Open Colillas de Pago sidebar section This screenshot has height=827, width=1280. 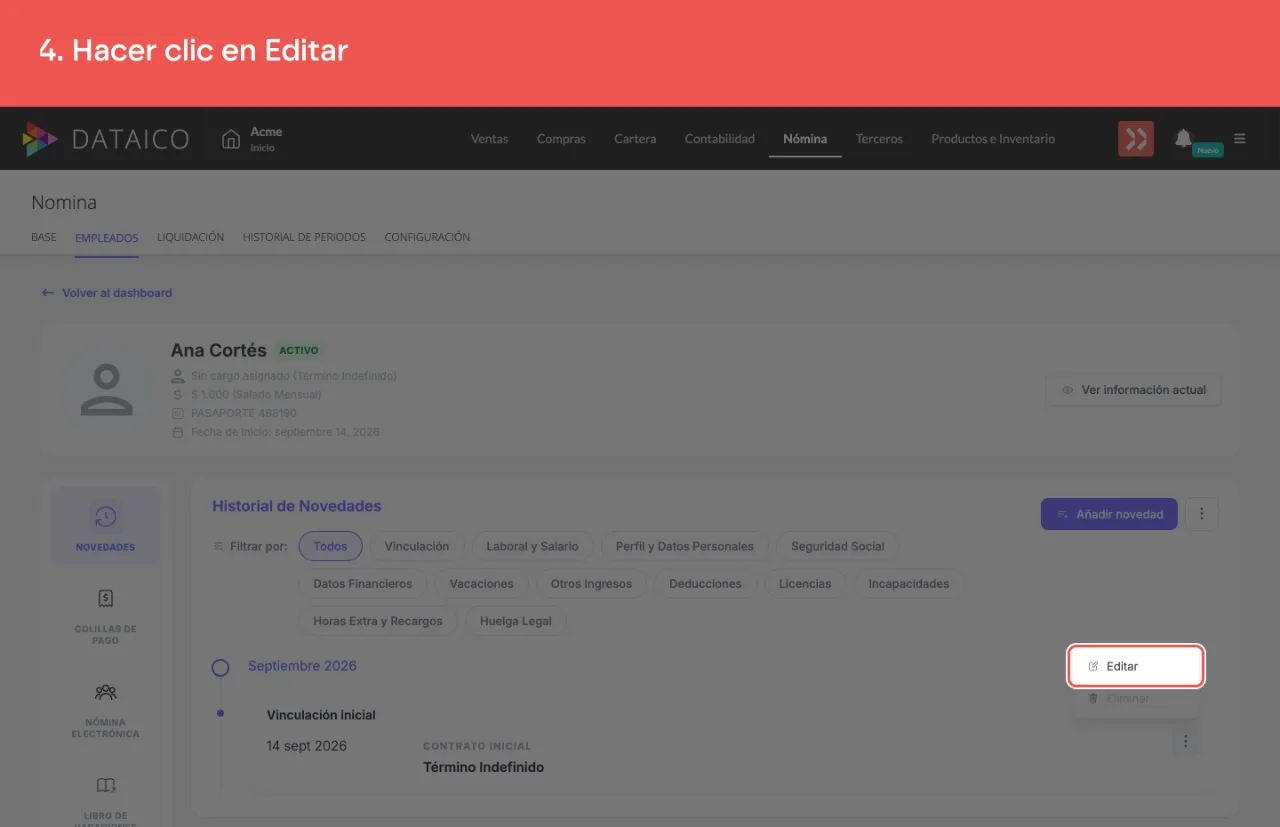pyautogui.click(x=105, y=615)
